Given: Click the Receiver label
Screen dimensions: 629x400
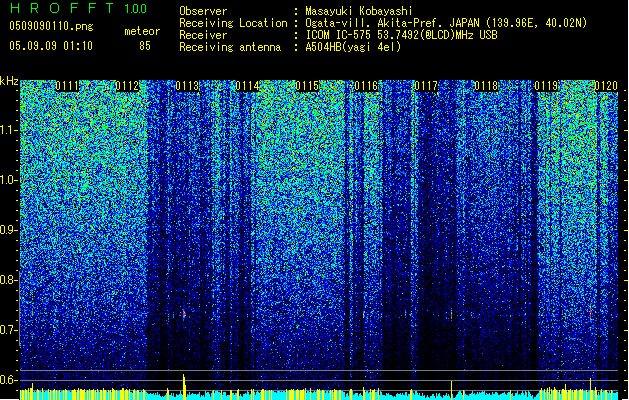Looking at the screenshot, I should tap(203, 35).
